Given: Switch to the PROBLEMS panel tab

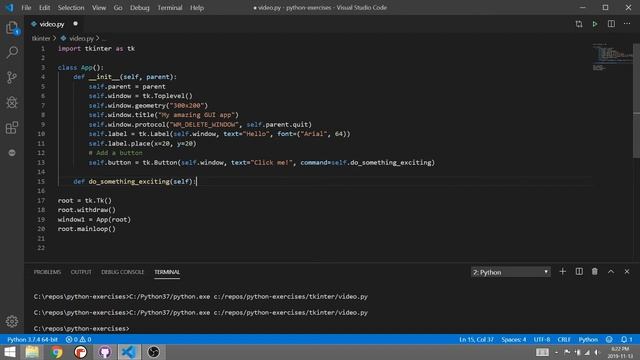Looking at the screenshot, I should click(47, 272).
